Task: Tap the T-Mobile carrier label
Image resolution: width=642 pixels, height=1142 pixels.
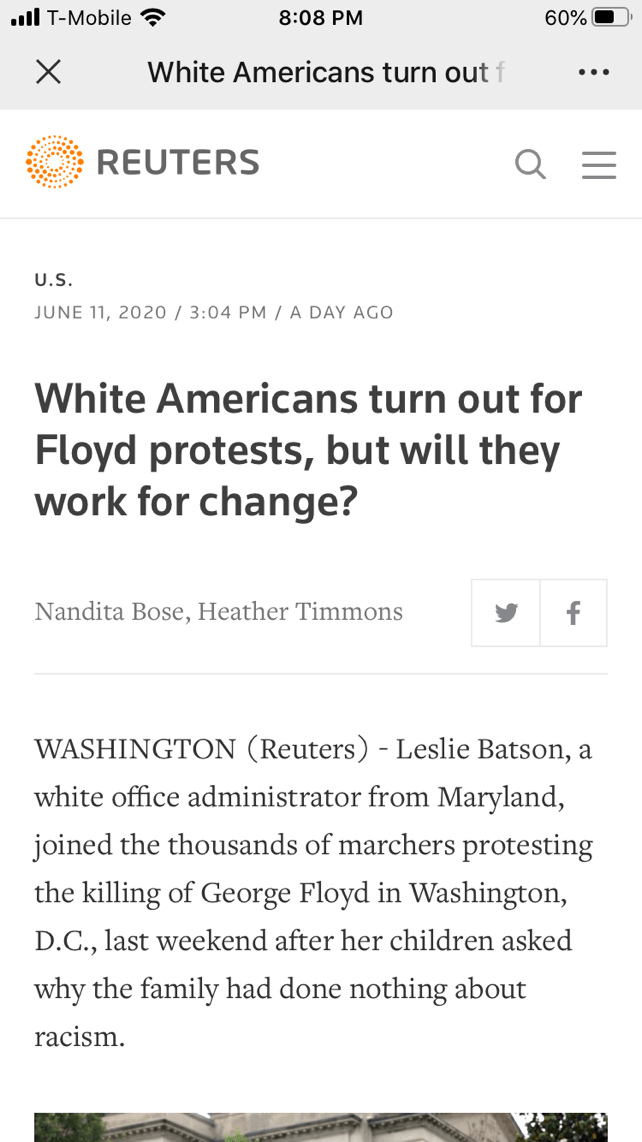Action: [89, 17]
